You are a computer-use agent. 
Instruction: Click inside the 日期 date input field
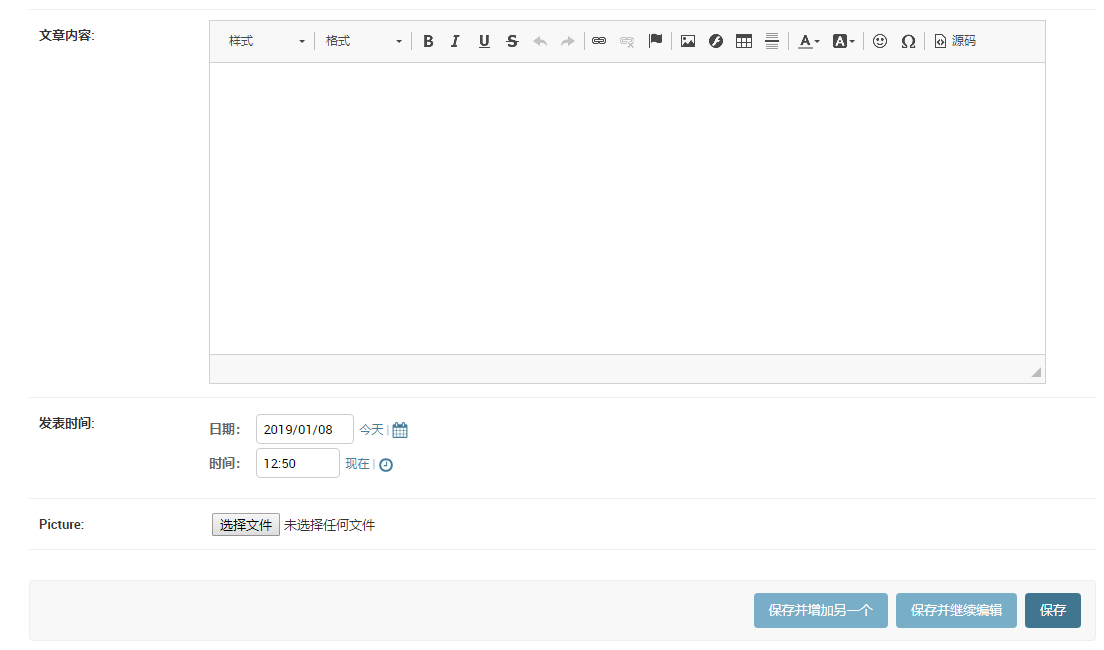(x=304, y=429)
